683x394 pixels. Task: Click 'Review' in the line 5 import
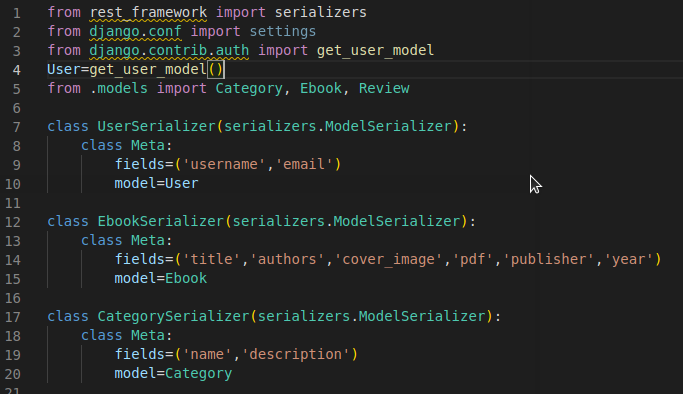click(384, 88)
